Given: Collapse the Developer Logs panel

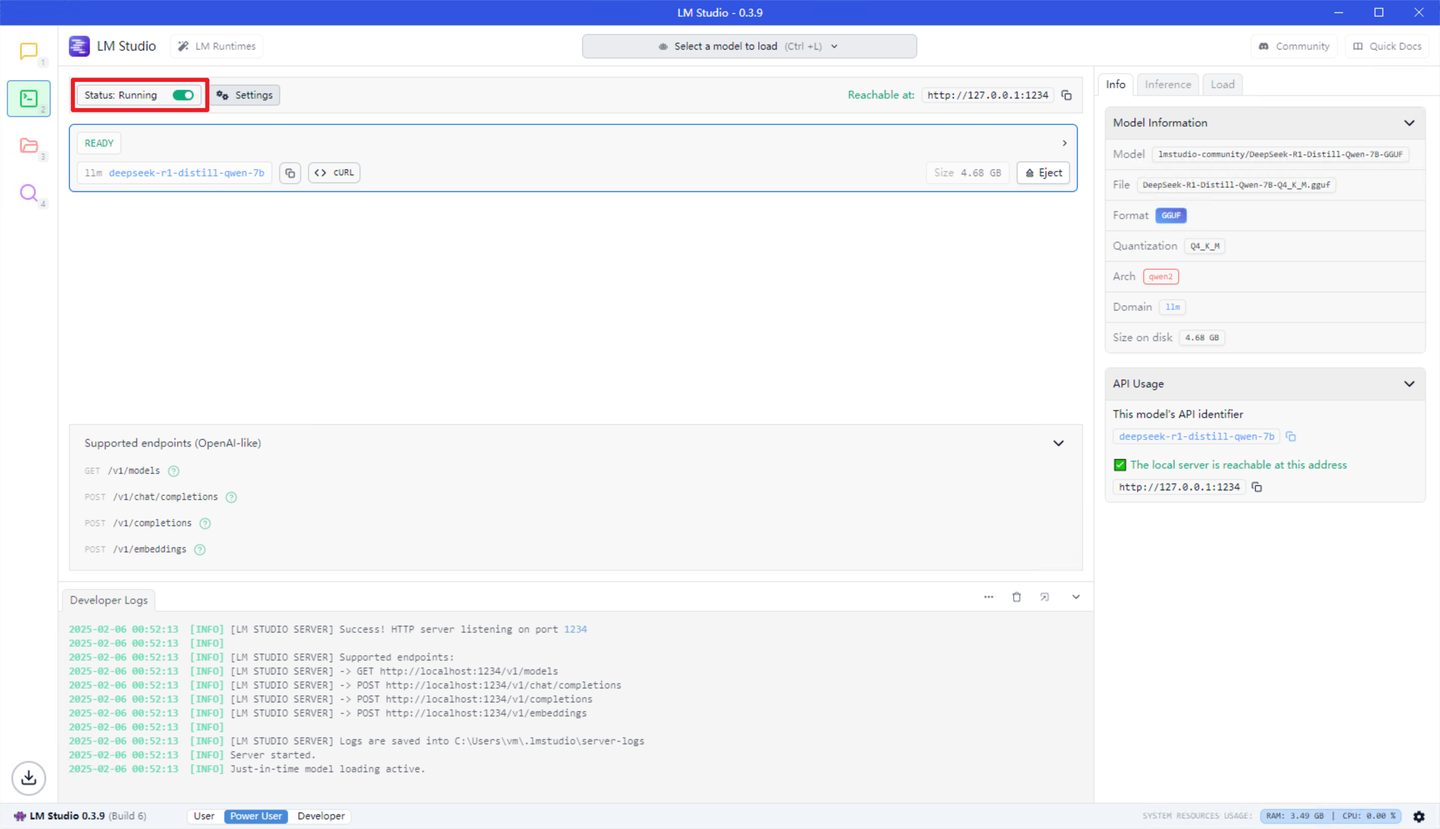Looking at the screenshot, I should [x=1076, y=597].
